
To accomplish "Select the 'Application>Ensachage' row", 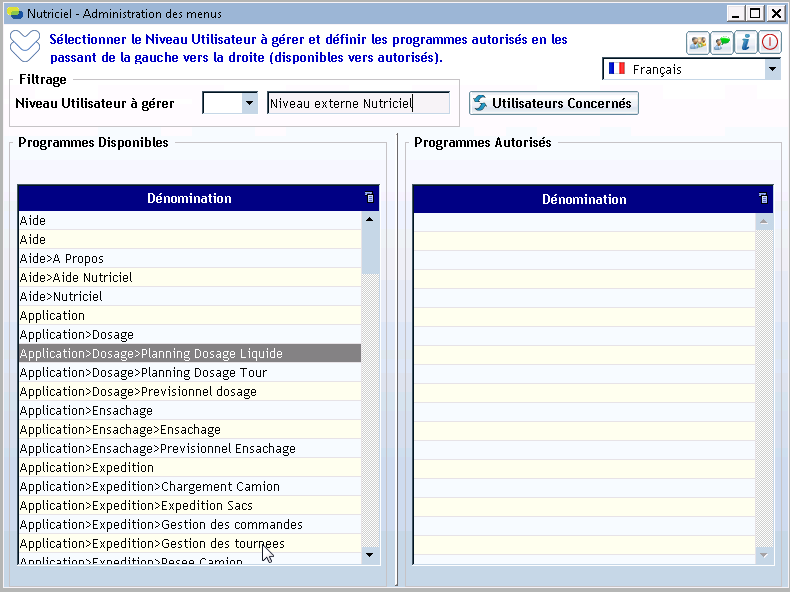I will 189,411.
